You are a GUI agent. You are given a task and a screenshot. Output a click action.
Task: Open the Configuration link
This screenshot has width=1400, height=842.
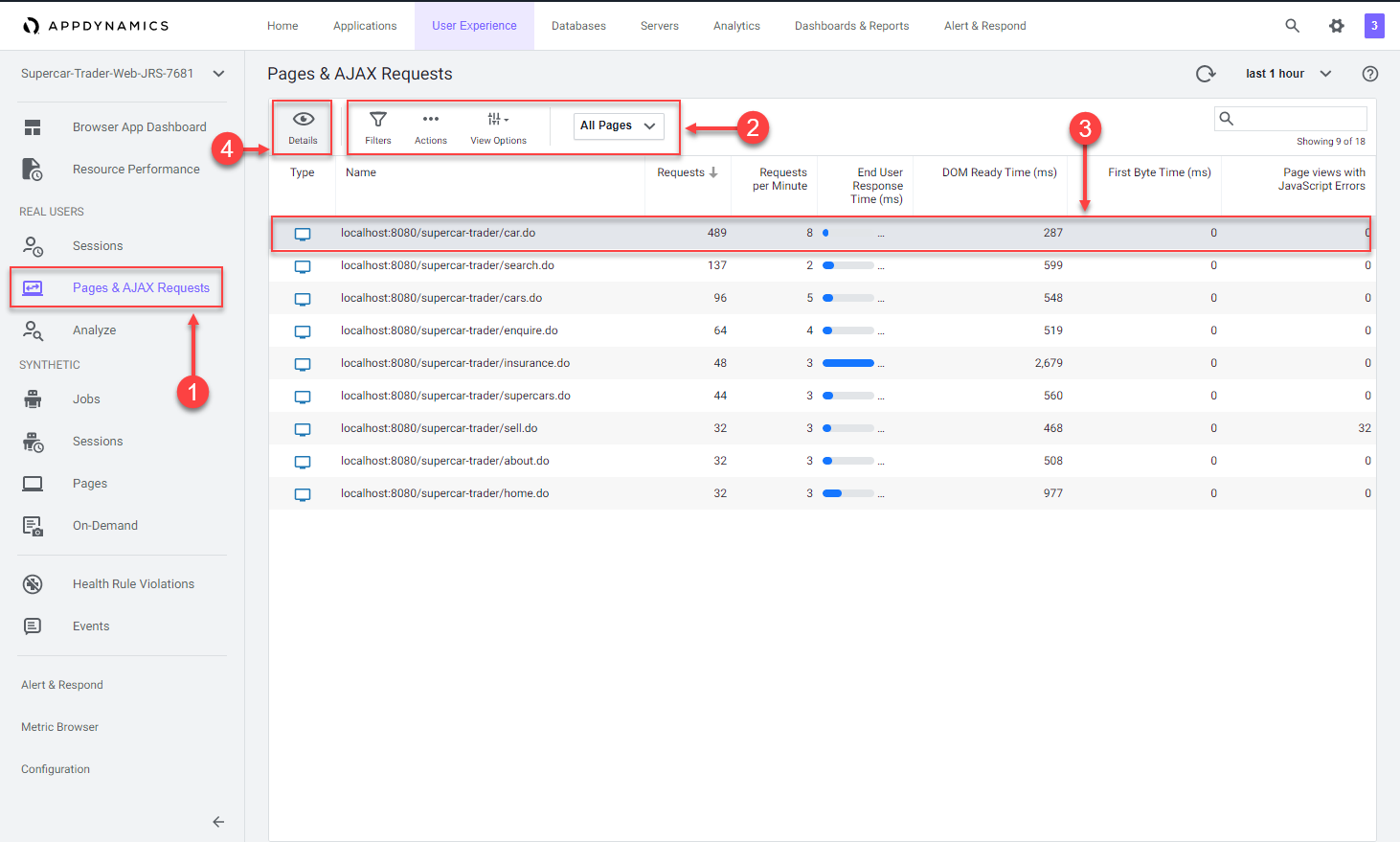[x=56, y=769]
